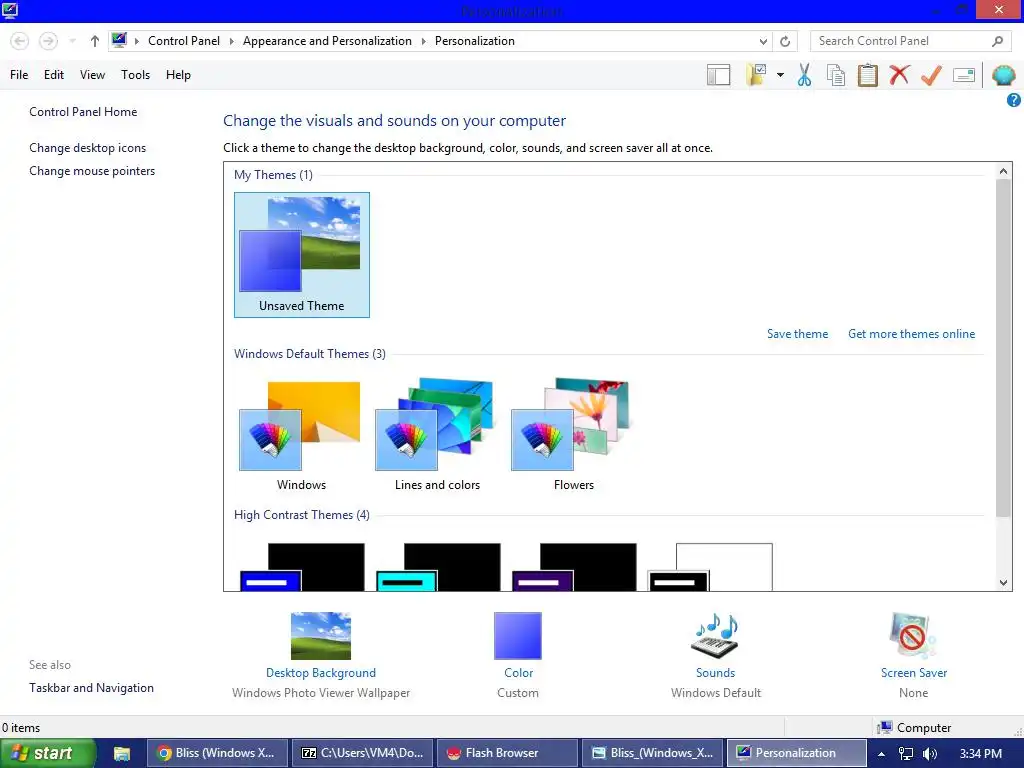Open Desktop Background settings icon
This screenshot has width=1024, height=768.
[321, 635]
